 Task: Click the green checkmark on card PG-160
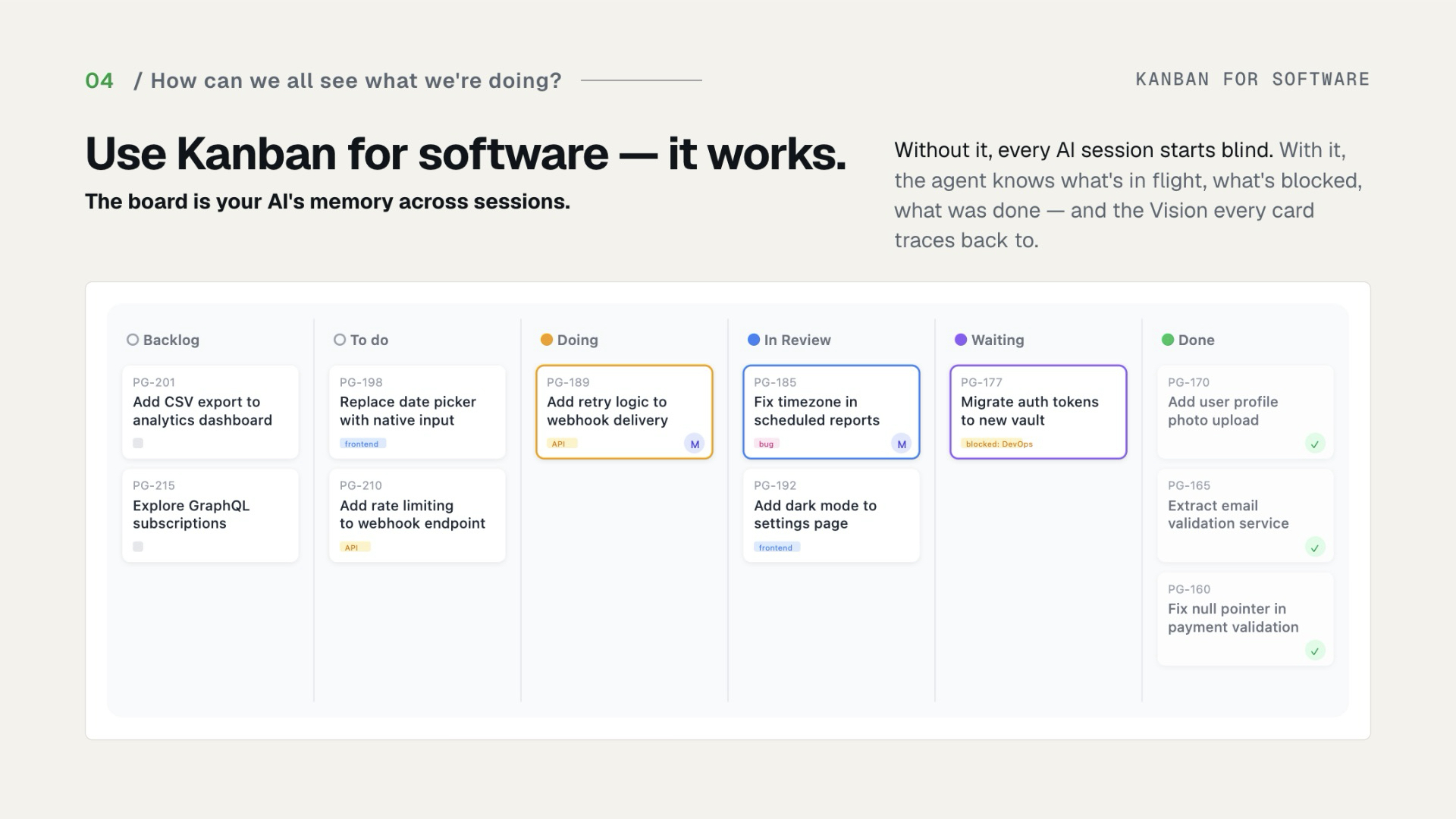(1315, 651)
